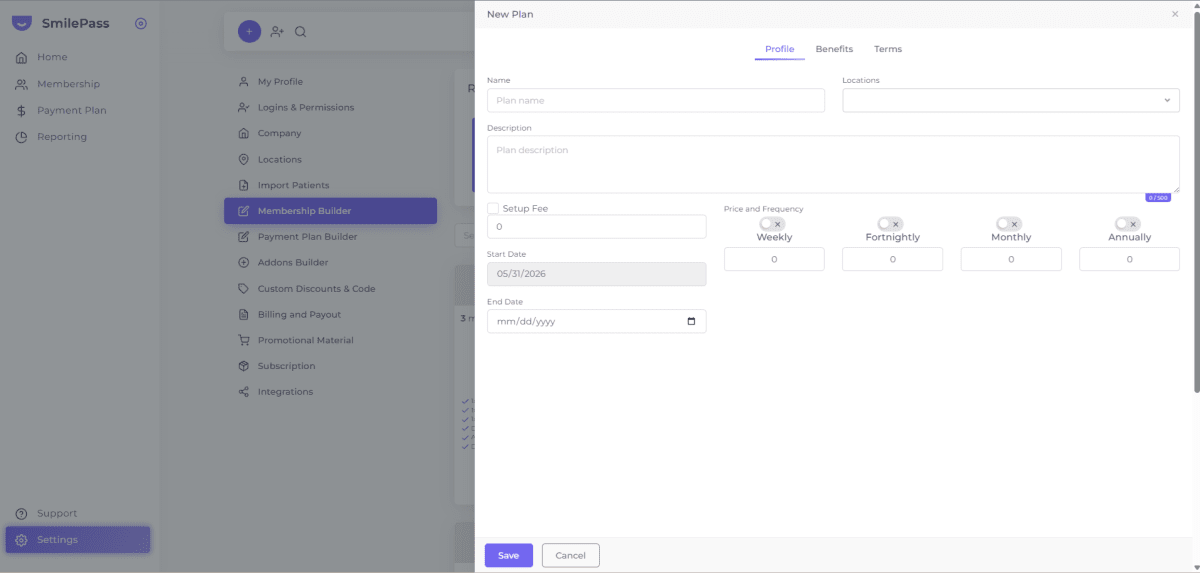1200x573 pixels.
Task: Click the Home house icon in sidebar
Action: click(21, 58)
